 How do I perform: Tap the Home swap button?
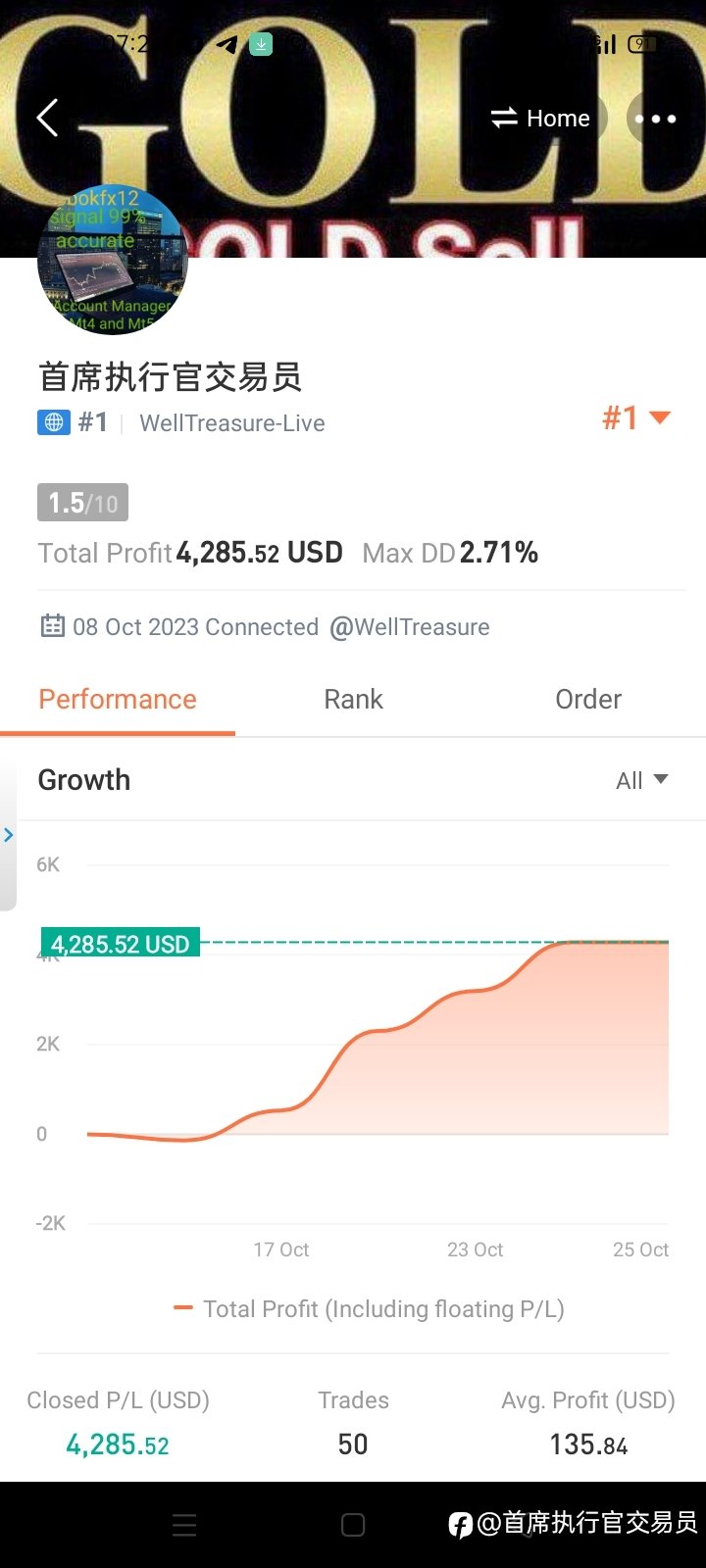540,119
